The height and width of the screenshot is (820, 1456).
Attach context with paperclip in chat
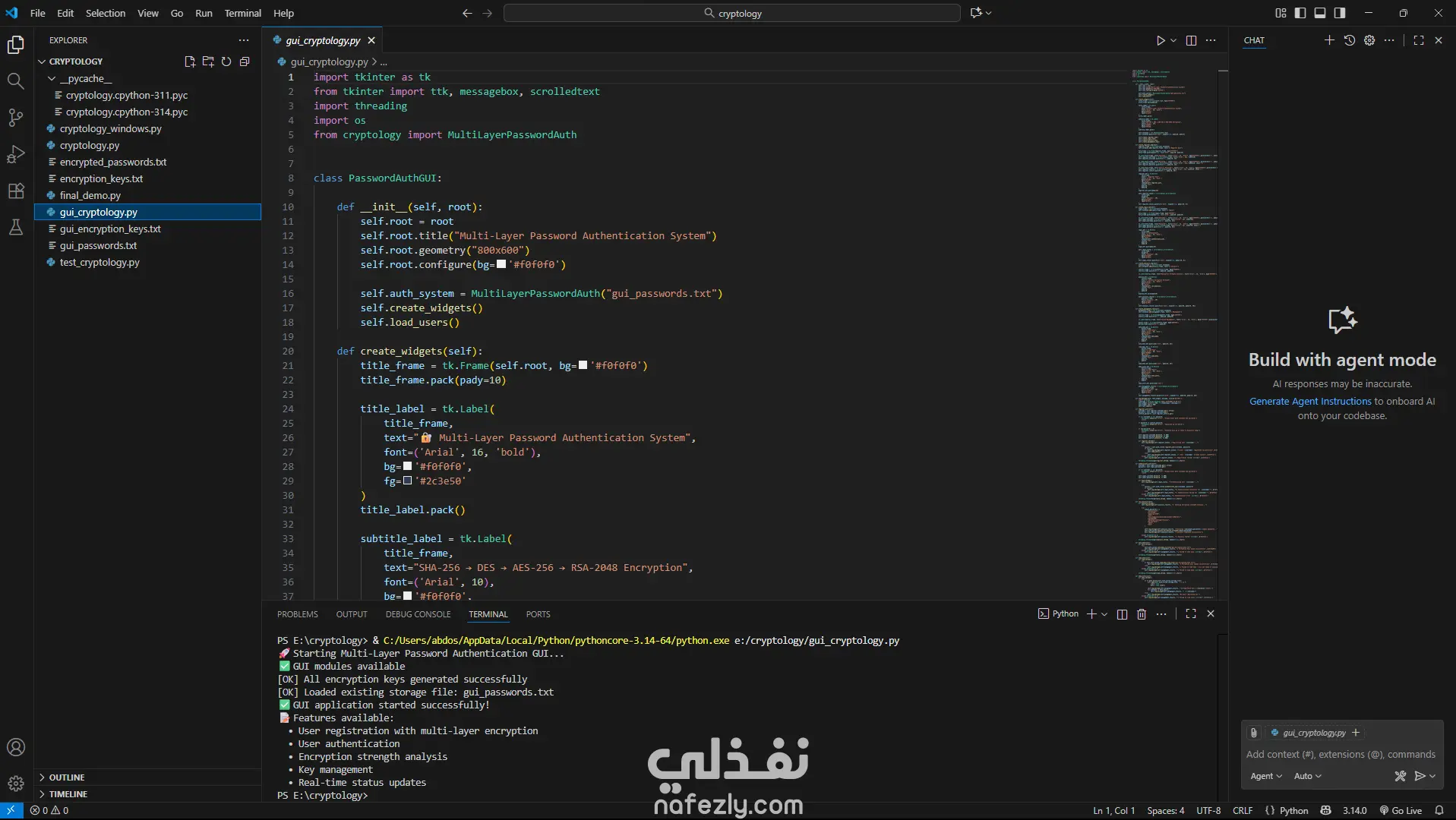(1254, 733)
